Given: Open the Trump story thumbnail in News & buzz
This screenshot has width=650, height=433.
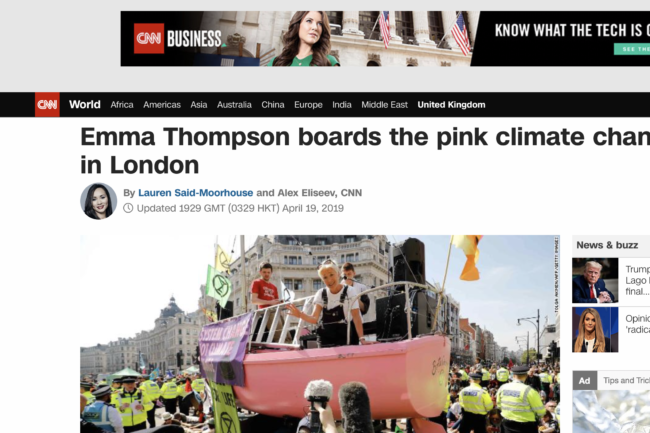Looking at the screenshot, I should [x=595, y=281].
